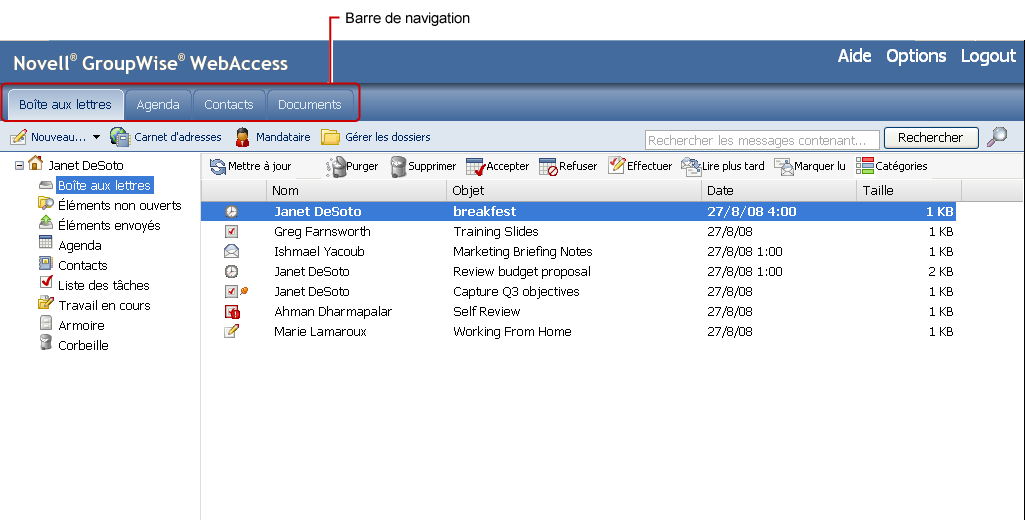Click the Accepter calendar check icon
The image size is (1025, 520).
(x=475, y=166)
